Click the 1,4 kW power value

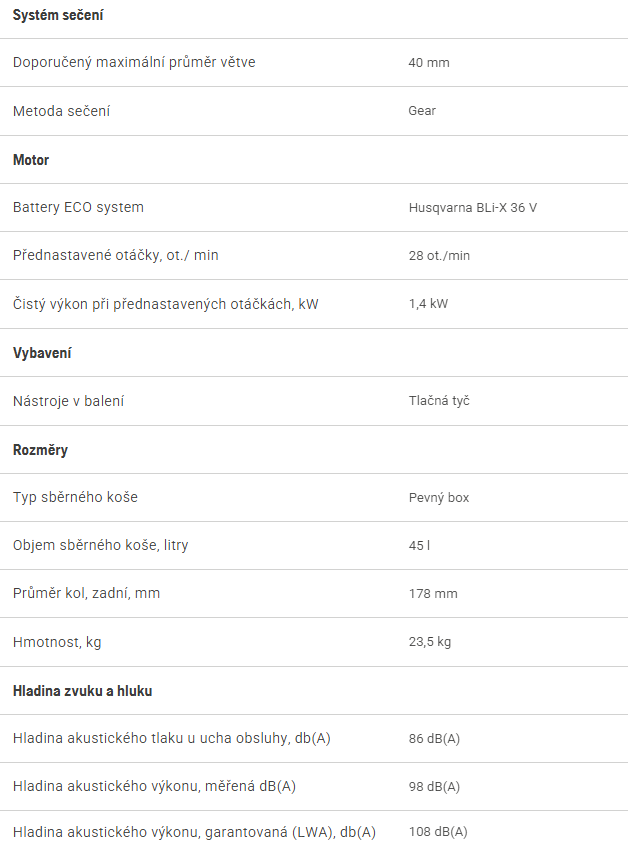tap(429, 304)
